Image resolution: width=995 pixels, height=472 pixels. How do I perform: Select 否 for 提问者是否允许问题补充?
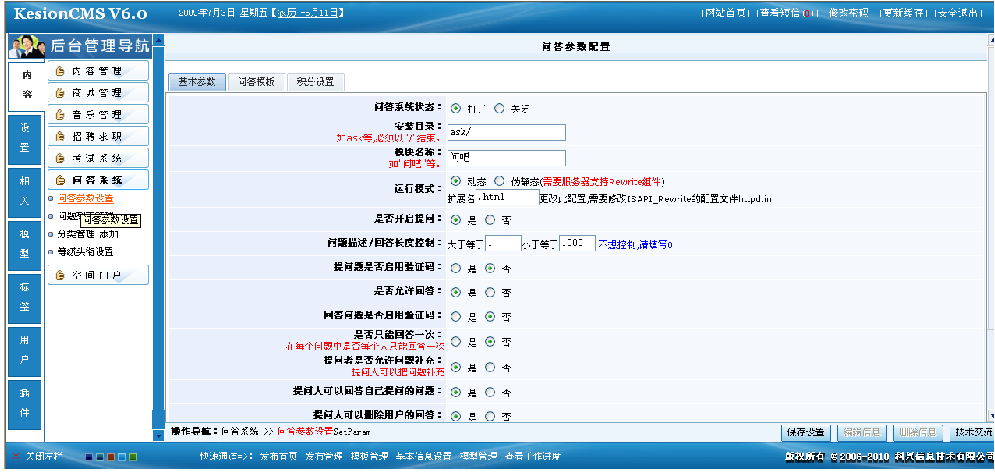click(490, 367)
